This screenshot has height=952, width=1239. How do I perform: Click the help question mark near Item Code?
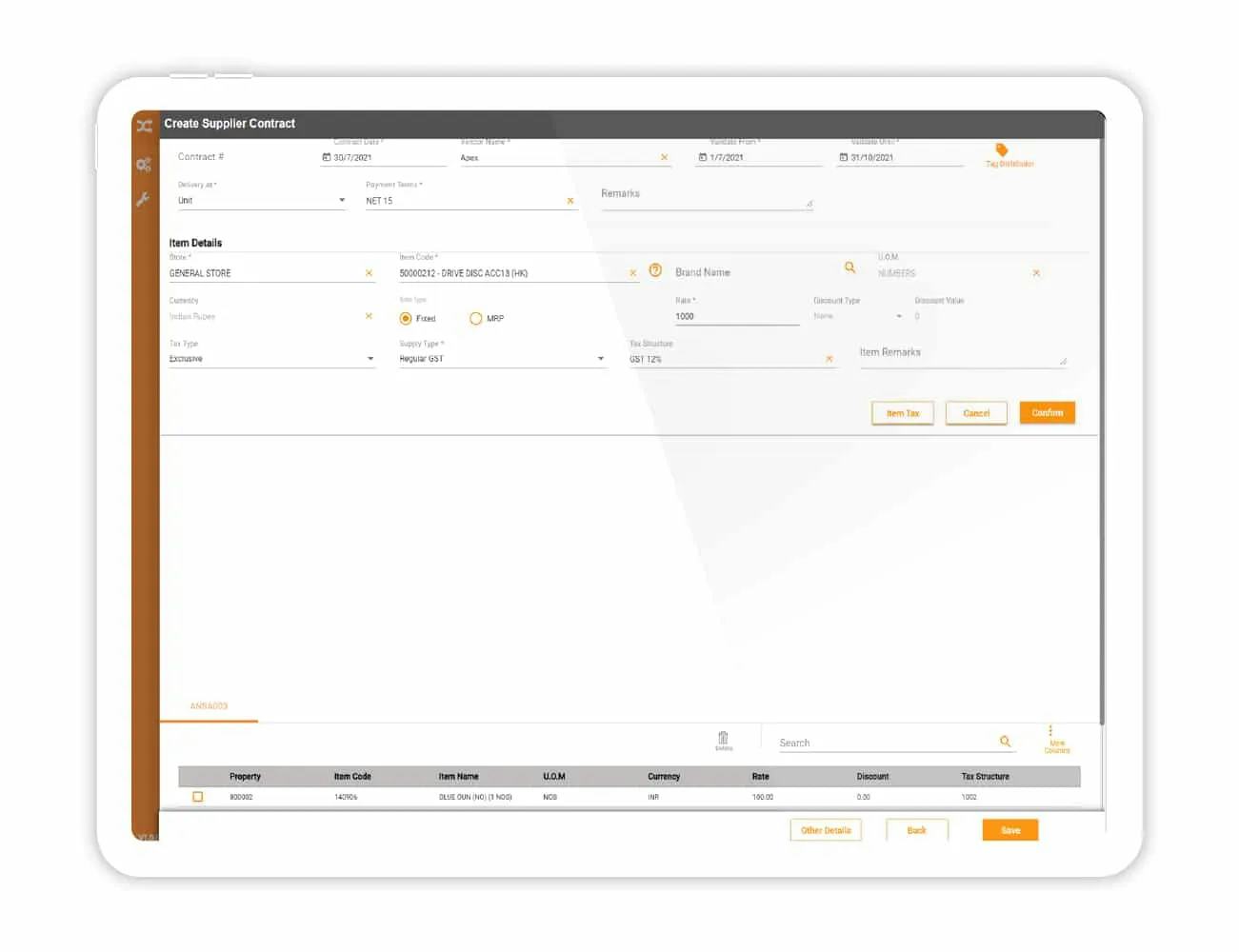tap(655, 270)
